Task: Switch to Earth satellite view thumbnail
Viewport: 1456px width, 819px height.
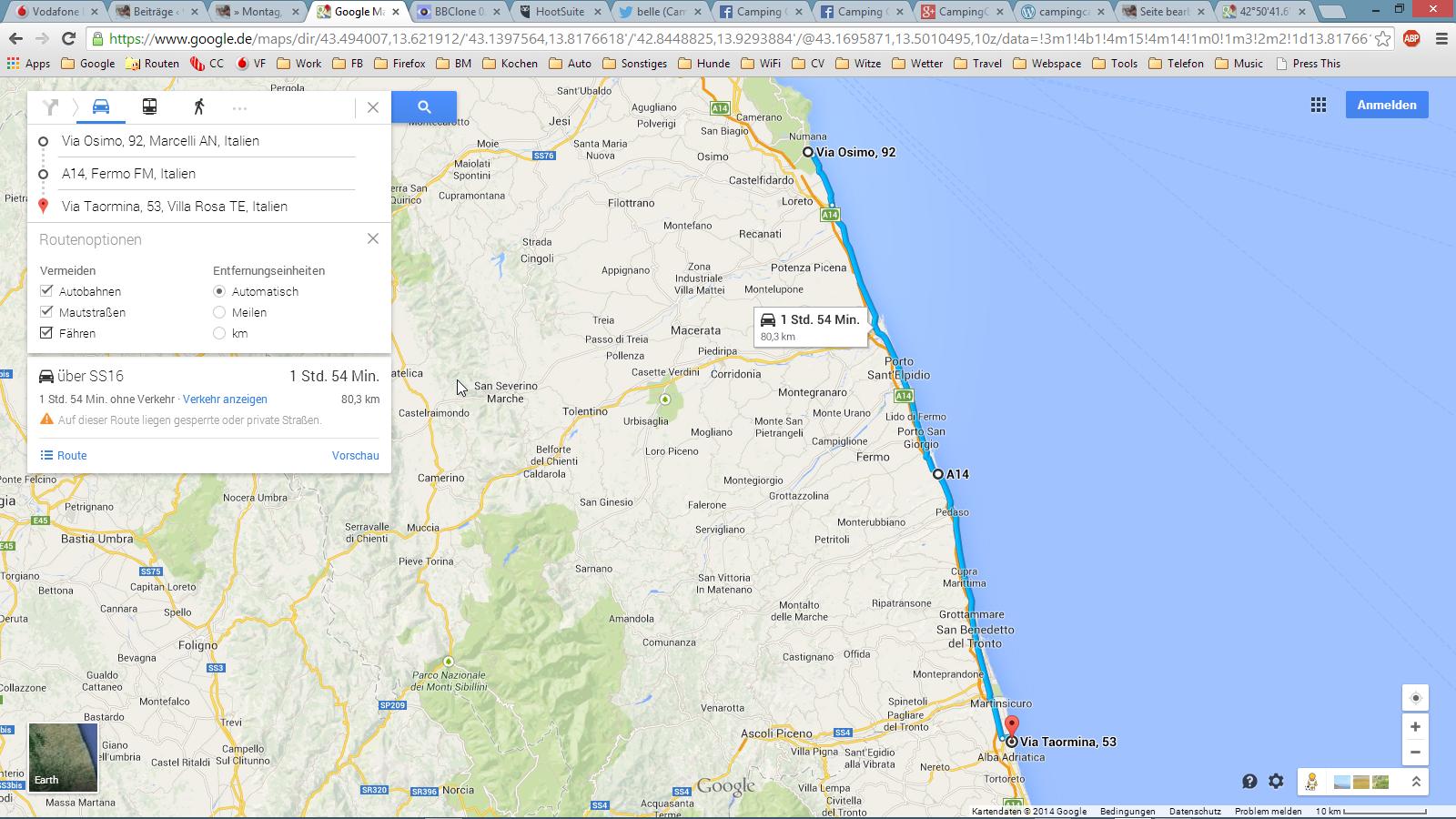Action: click(63, 757)
